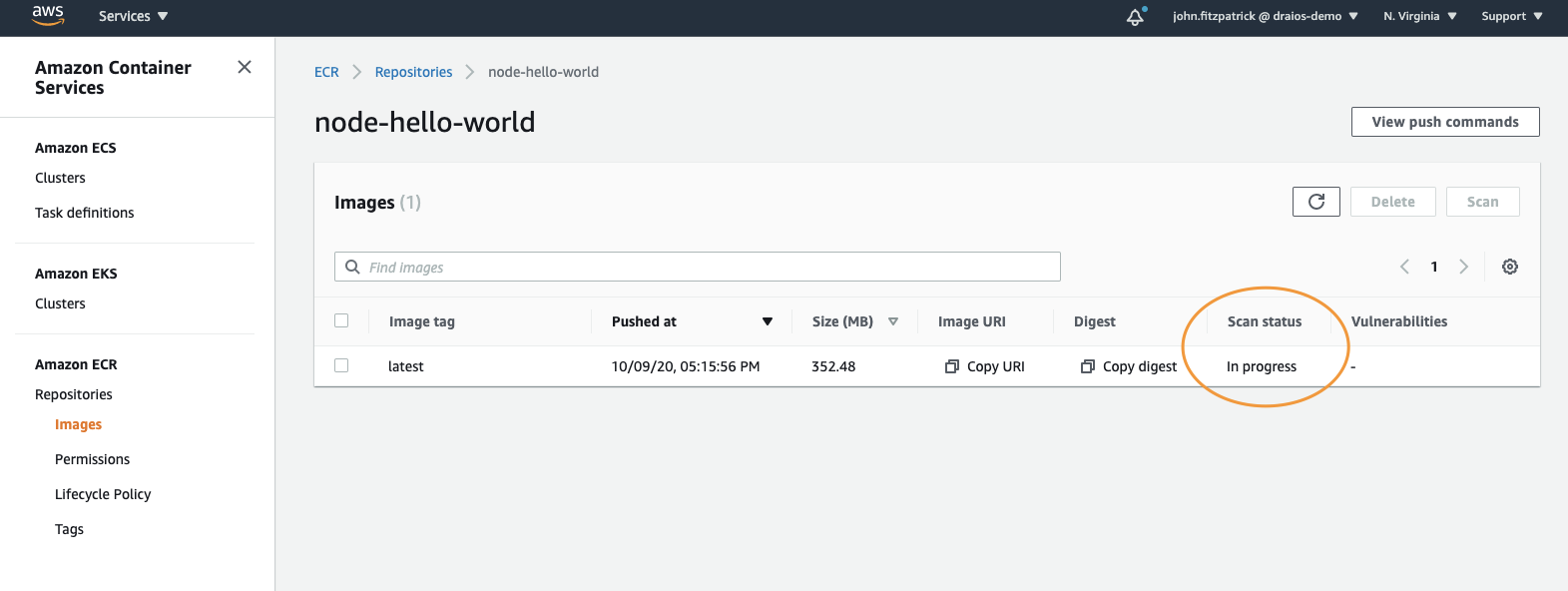This screenshot has width=1568, height=591.
Task: Expand the Support menu
Action: [x=1512, y=16]
